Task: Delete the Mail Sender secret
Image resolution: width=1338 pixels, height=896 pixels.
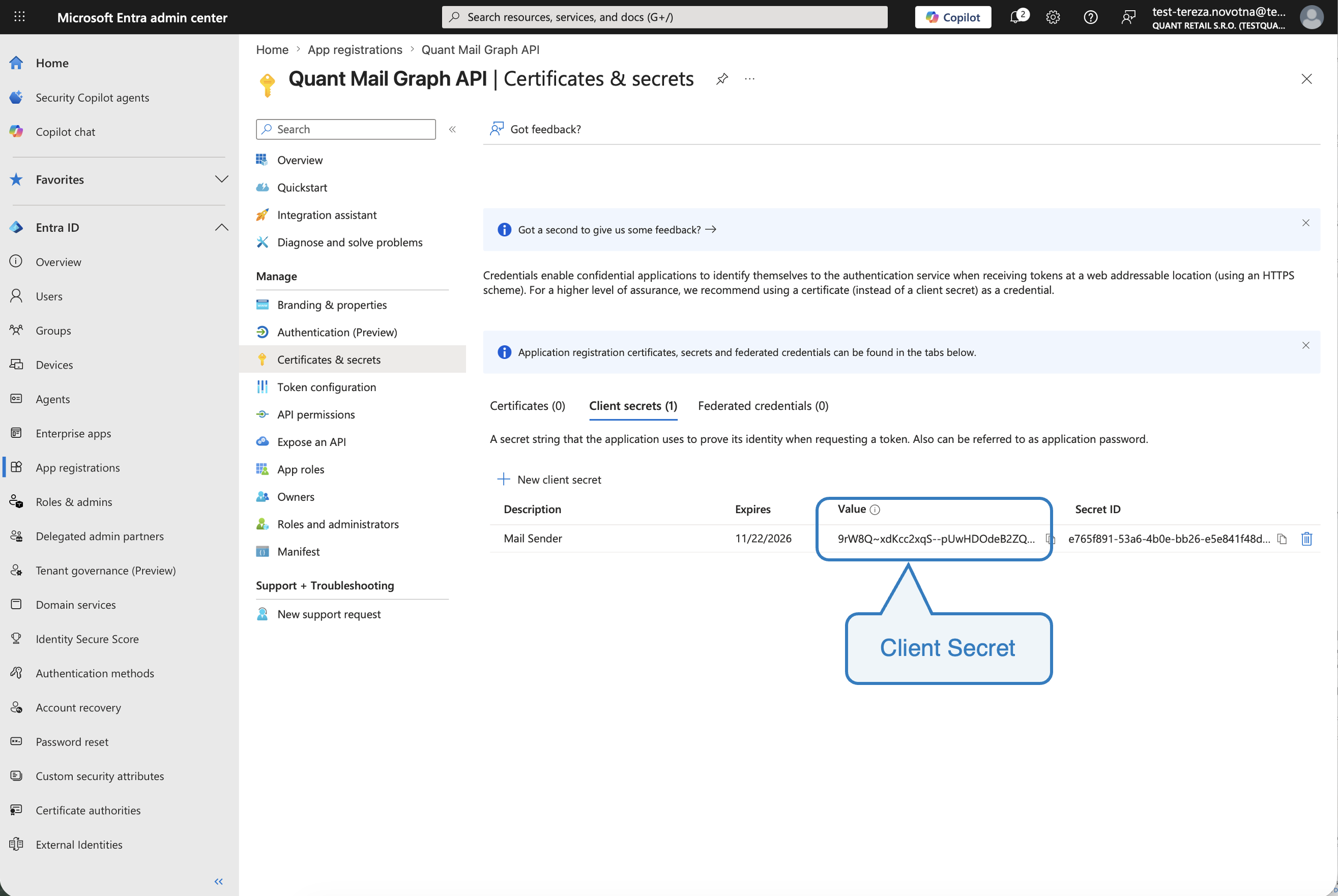Action: pos(1306,539)
